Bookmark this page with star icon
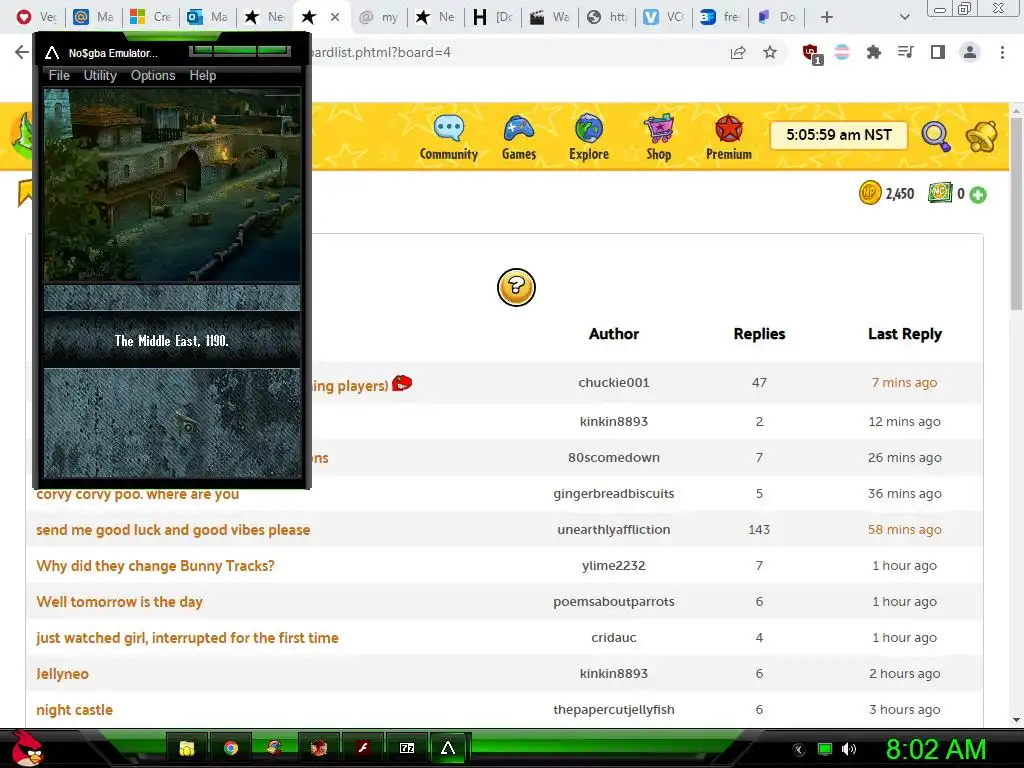 pyautogui.click(x=770, y=52)
